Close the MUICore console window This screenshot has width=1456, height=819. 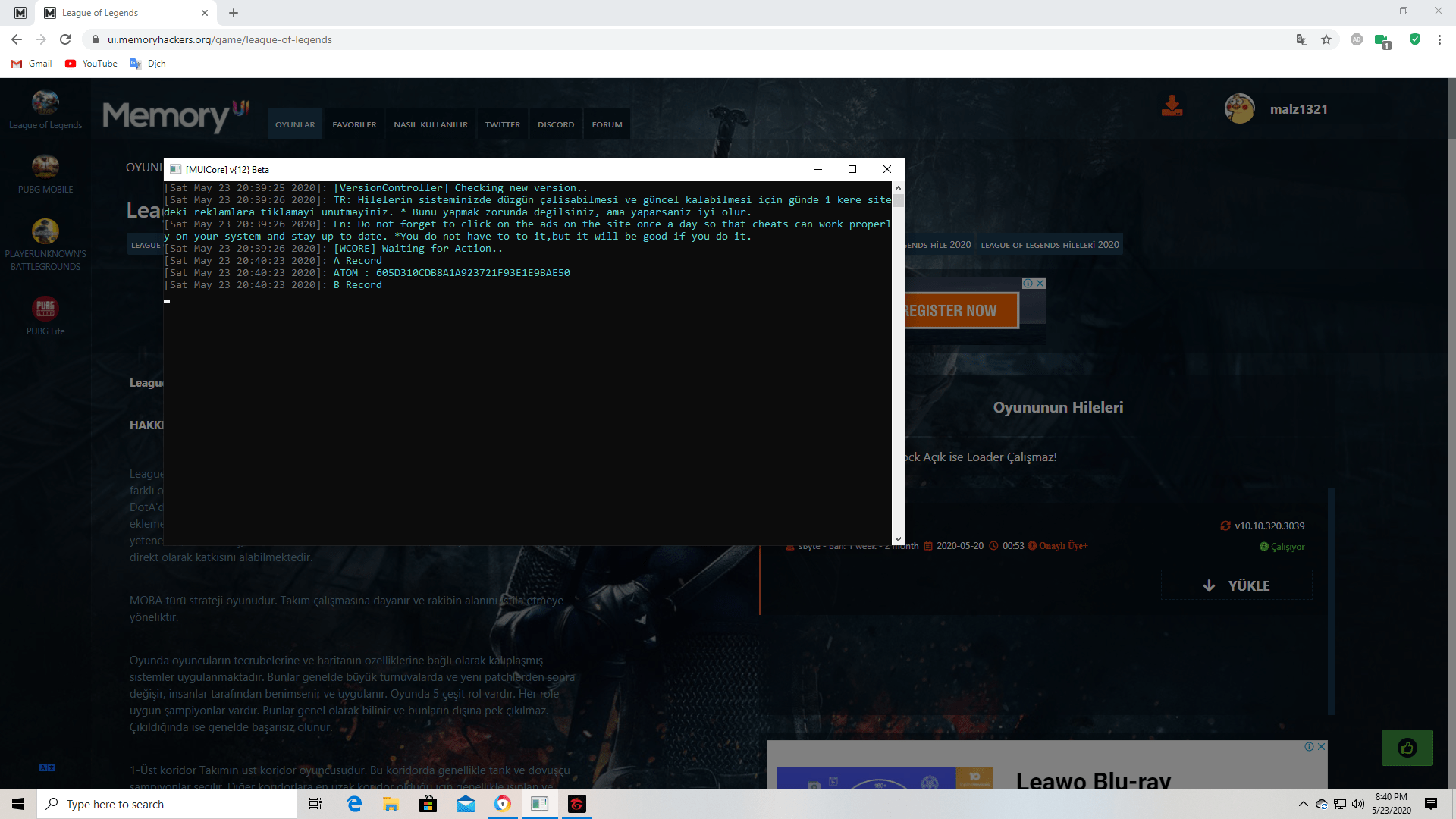887,169
